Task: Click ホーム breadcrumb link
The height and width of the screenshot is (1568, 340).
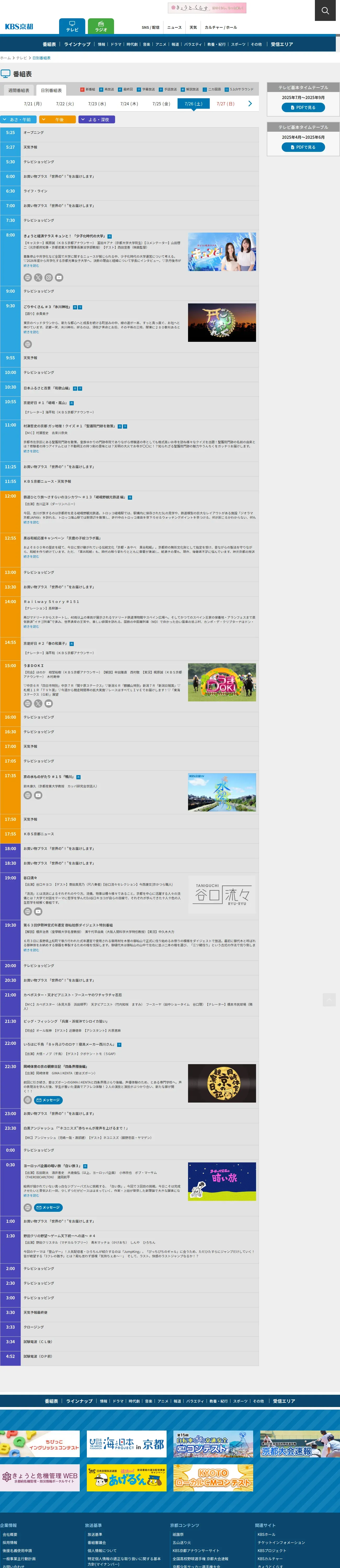Action: (x=5, y=58)
